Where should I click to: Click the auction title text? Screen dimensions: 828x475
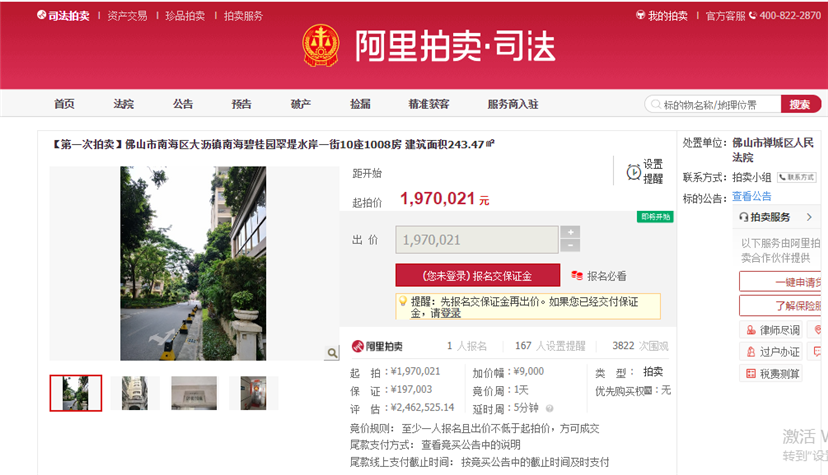[273, 144]
